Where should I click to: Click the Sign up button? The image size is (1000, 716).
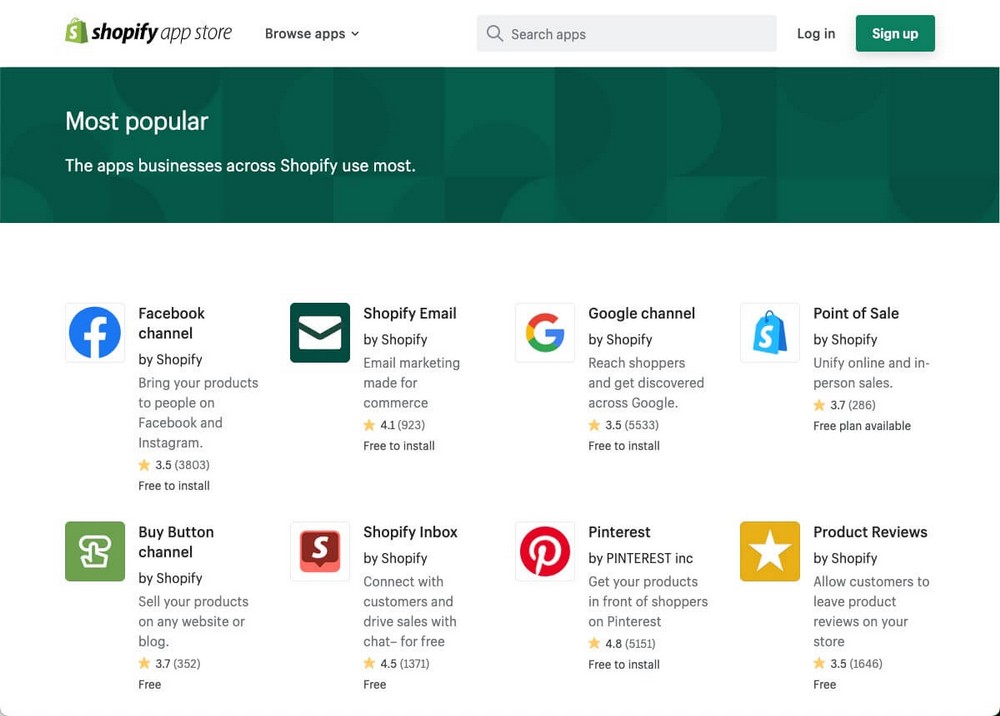pos(895,33)
